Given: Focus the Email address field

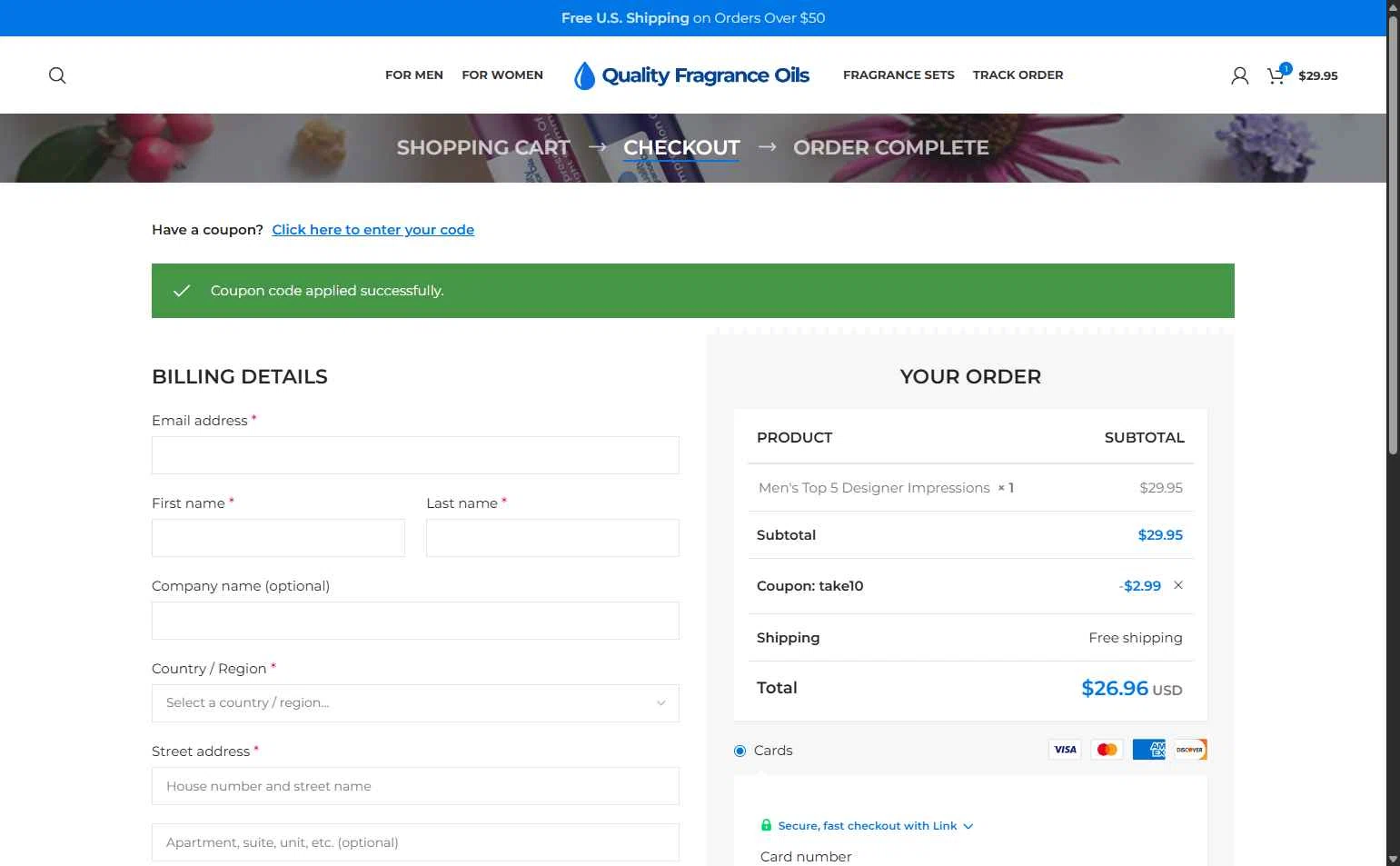Looking at the screenshot, I should pyautogui.click(x=415, y=455).
